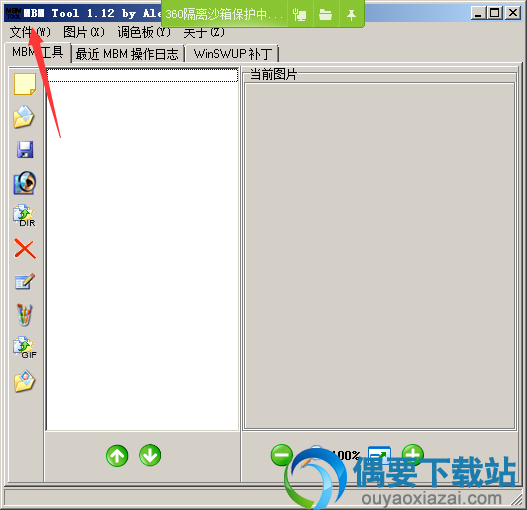Viewport: 527px width, 510px height.
Task: Open the 文件 (W) menu
Action: 30,32
